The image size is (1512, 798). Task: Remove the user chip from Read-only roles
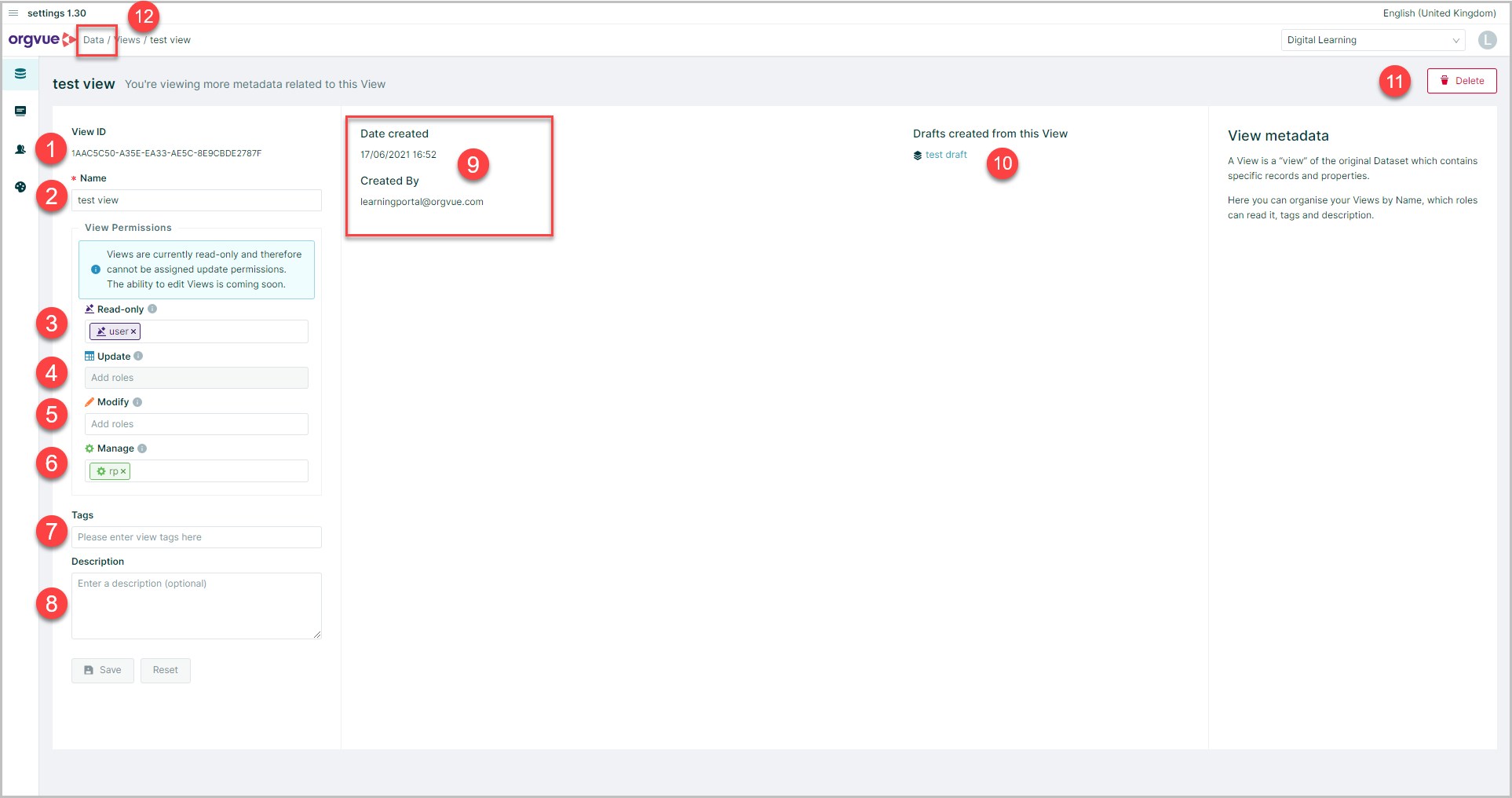pos(133,331)
